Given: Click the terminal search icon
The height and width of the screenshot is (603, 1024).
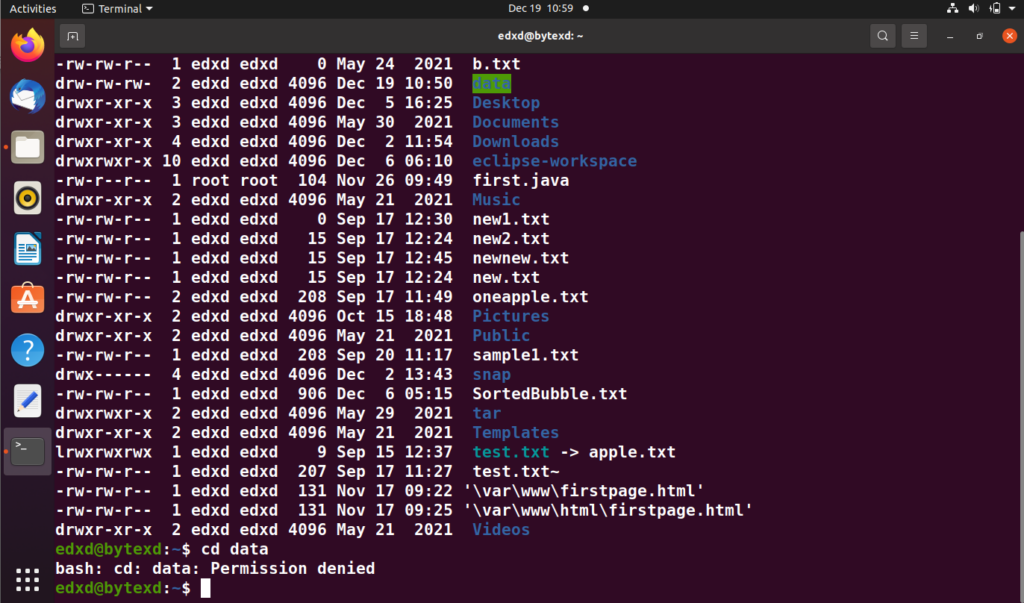Looking at the screenshot, I should click(882, 36).
